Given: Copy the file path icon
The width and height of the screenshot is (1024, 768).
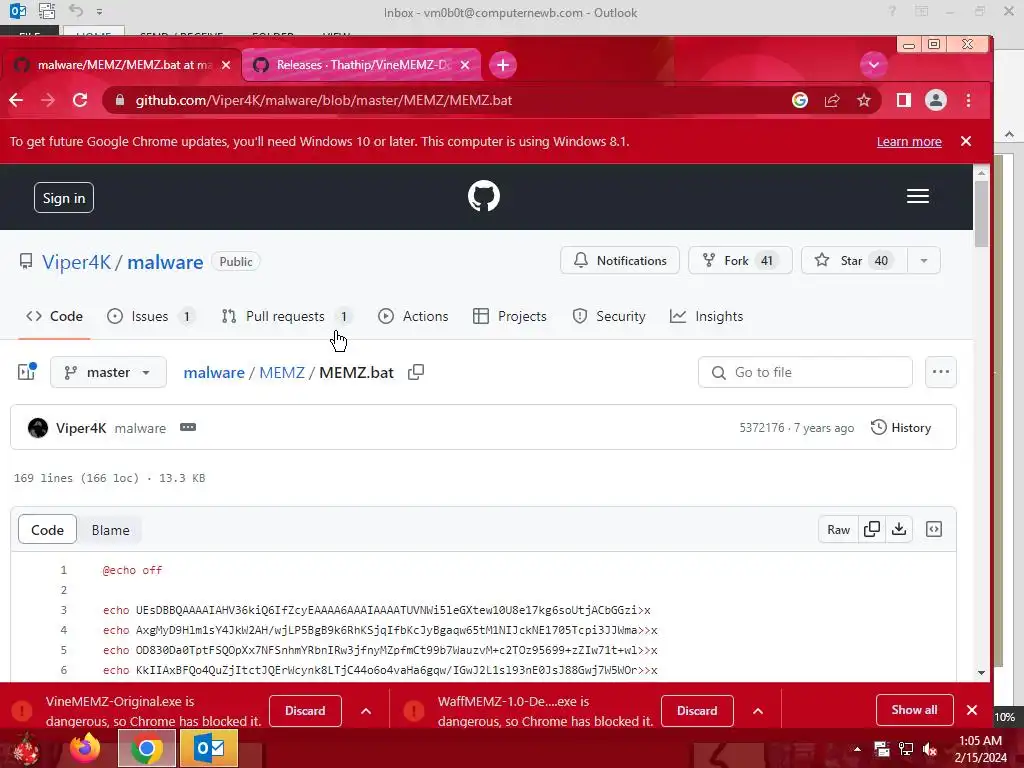Looking at the screenshot, I should click(416, 372).
